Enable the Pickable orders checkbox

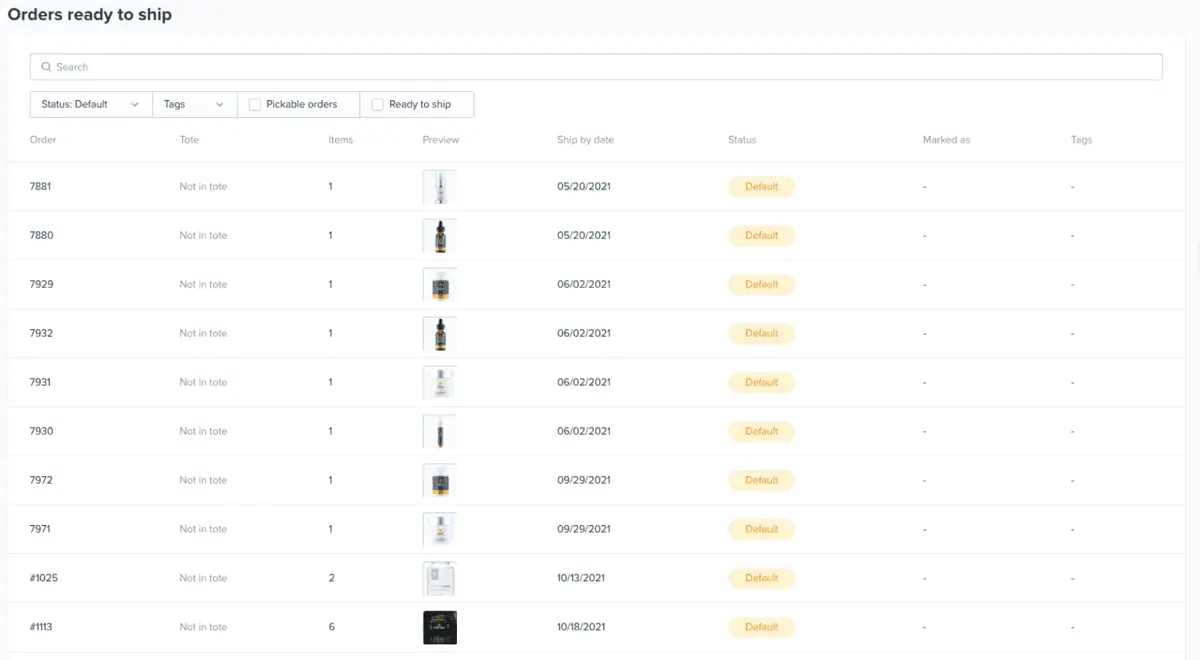click(x=255, y=104)
